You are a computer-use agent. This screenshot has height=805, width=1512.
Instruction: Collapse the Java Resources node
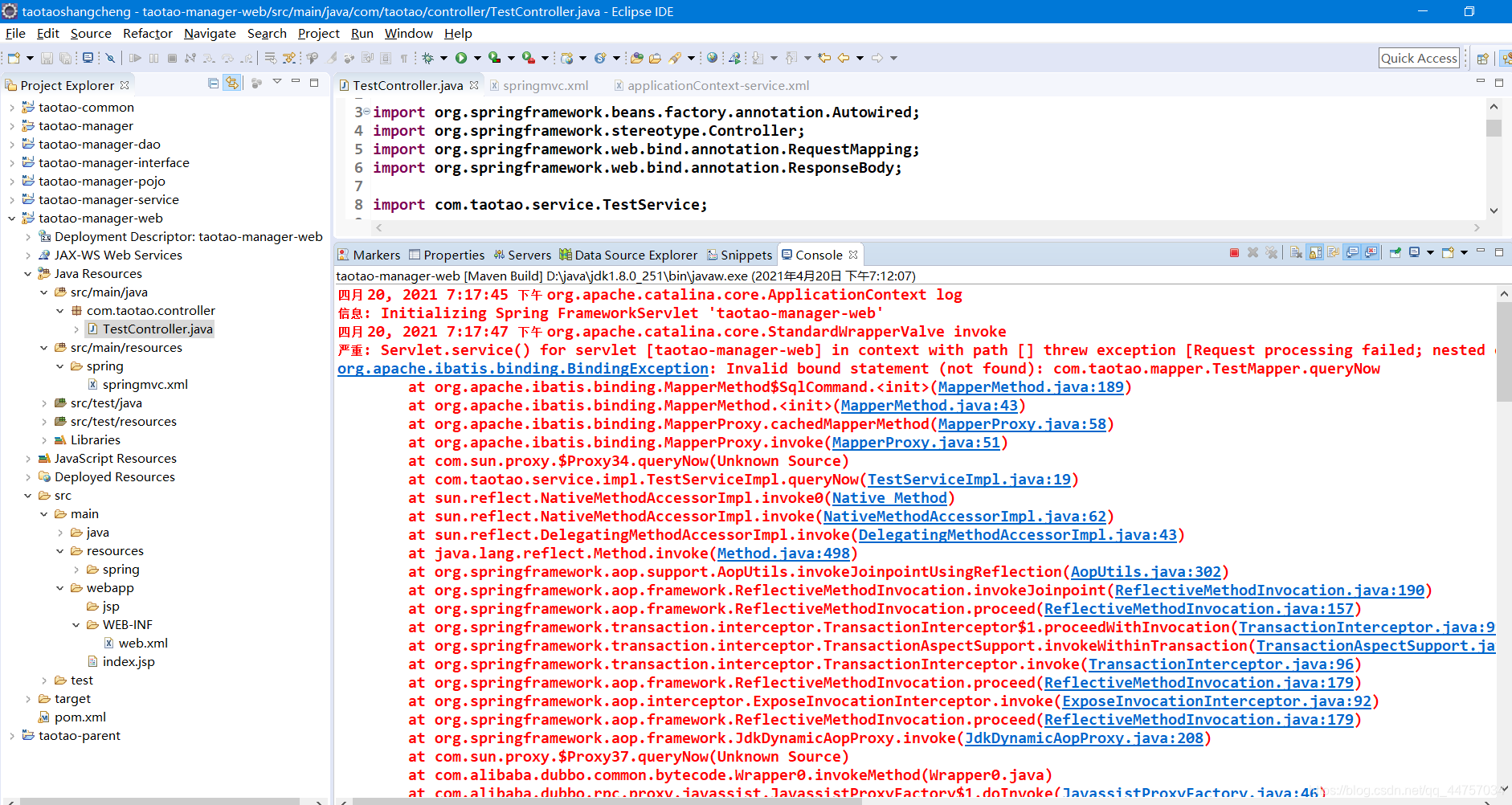click(x=27, y=274)
